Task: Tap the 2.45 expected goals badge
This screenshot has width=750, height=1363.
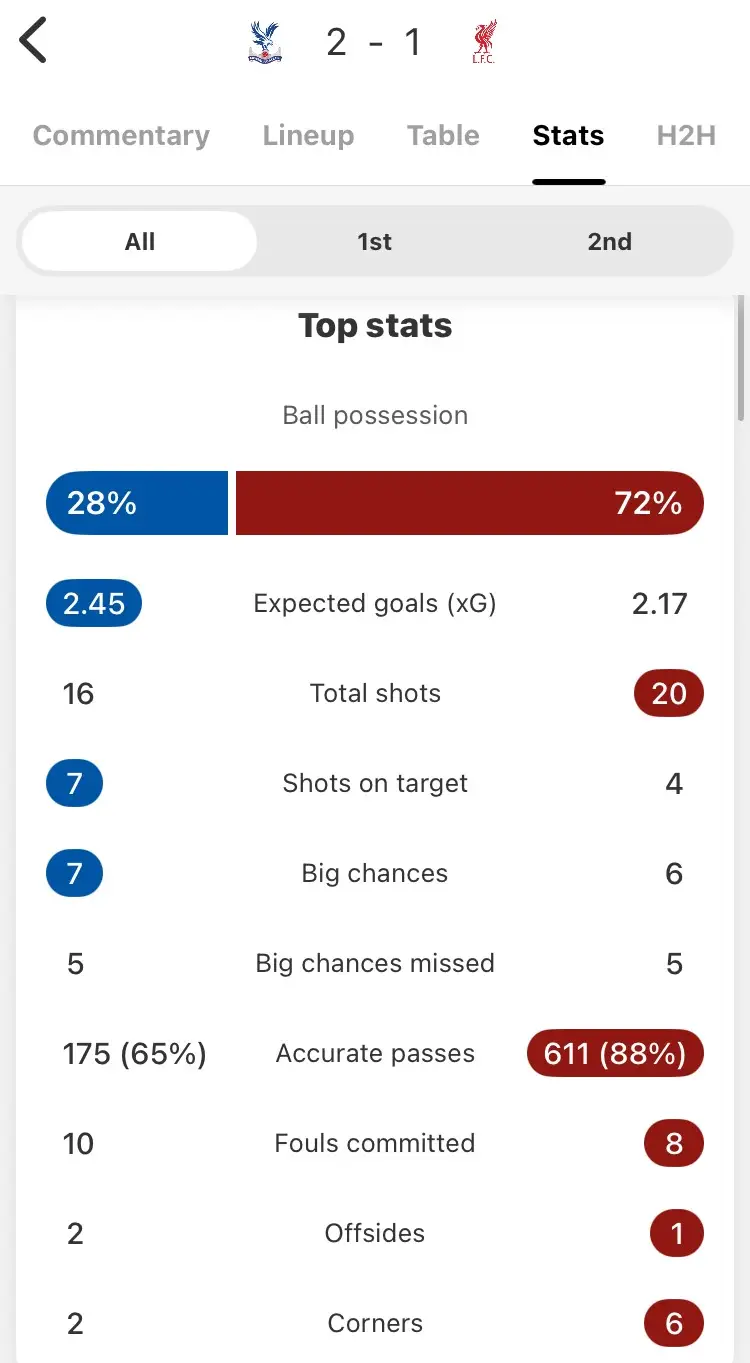Action: click(94, 604)
